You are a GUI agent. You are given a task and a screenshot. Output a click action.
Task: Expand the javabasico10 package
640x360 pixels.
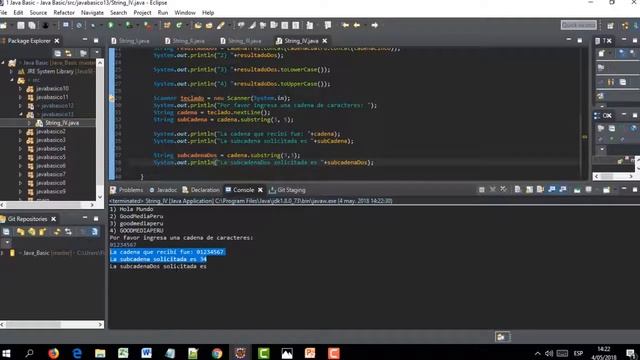coord(20,89)
